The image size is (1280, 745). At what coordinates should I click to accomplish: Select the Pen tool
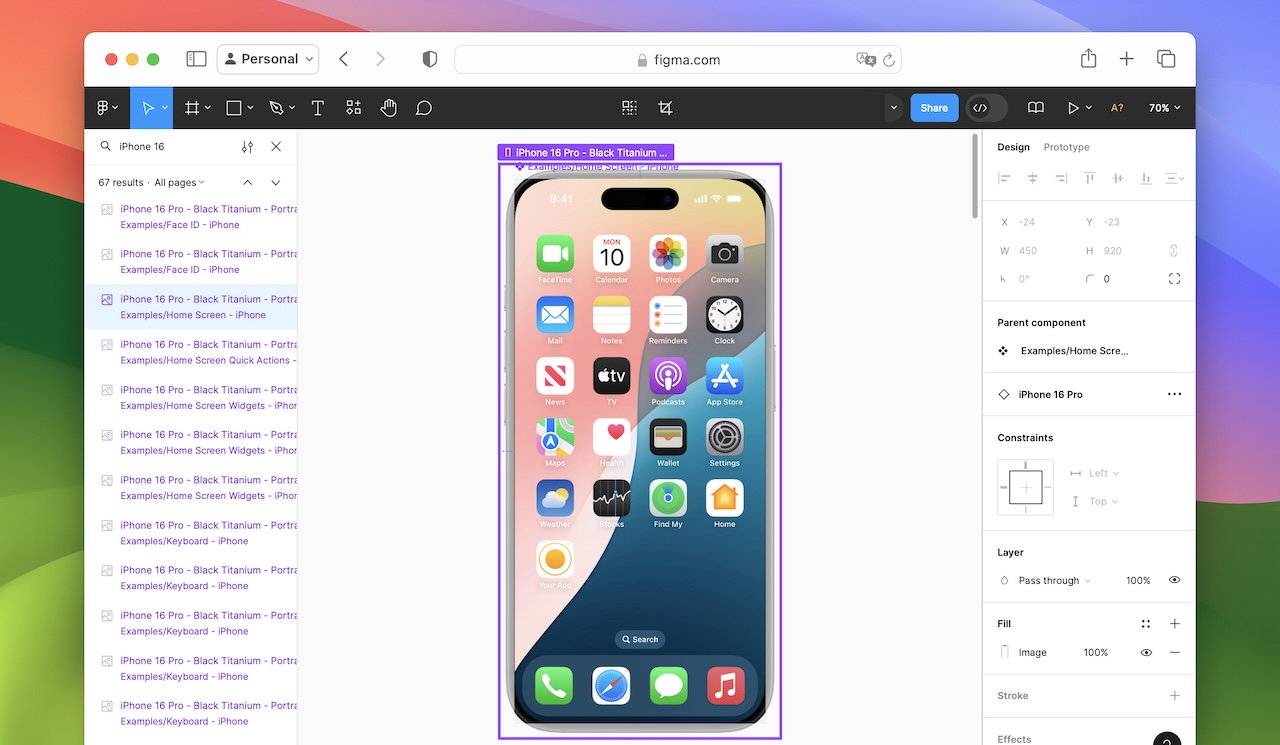(x=276, y=108)
